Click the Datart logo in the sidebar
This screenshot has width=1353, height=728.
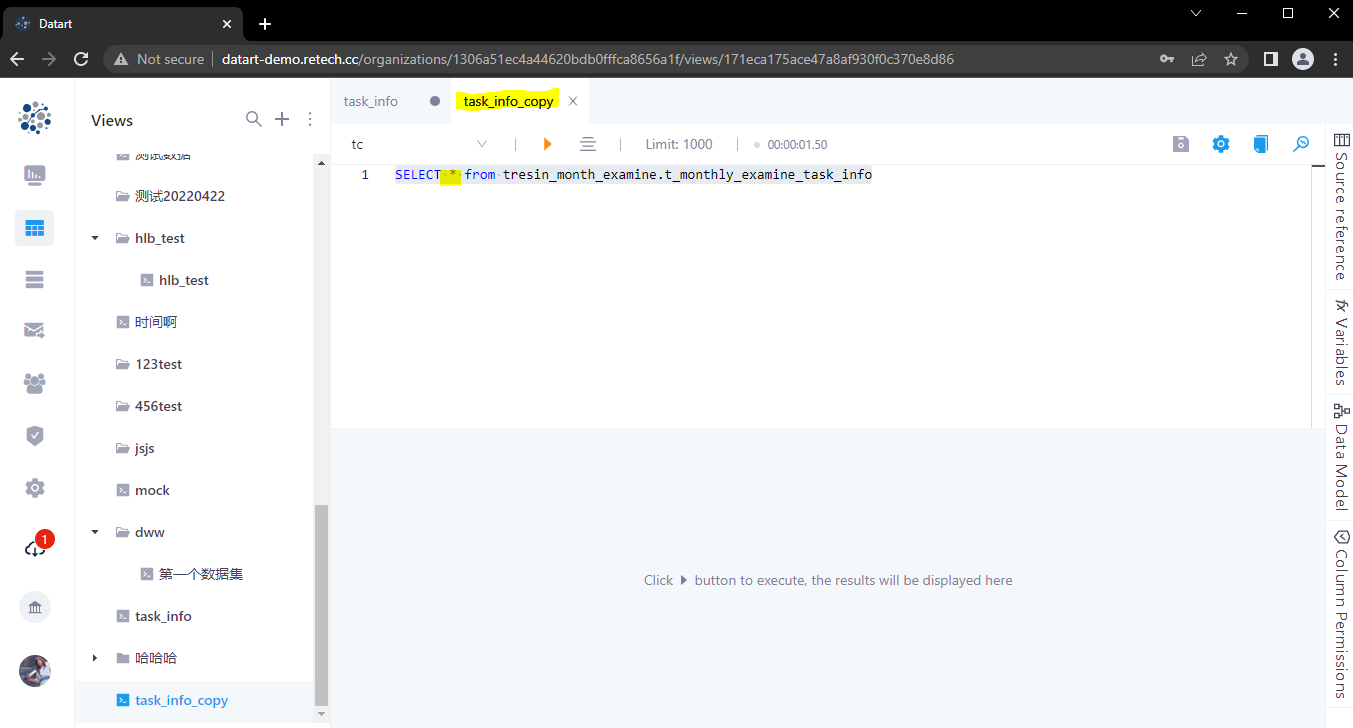tap(34, 117)
